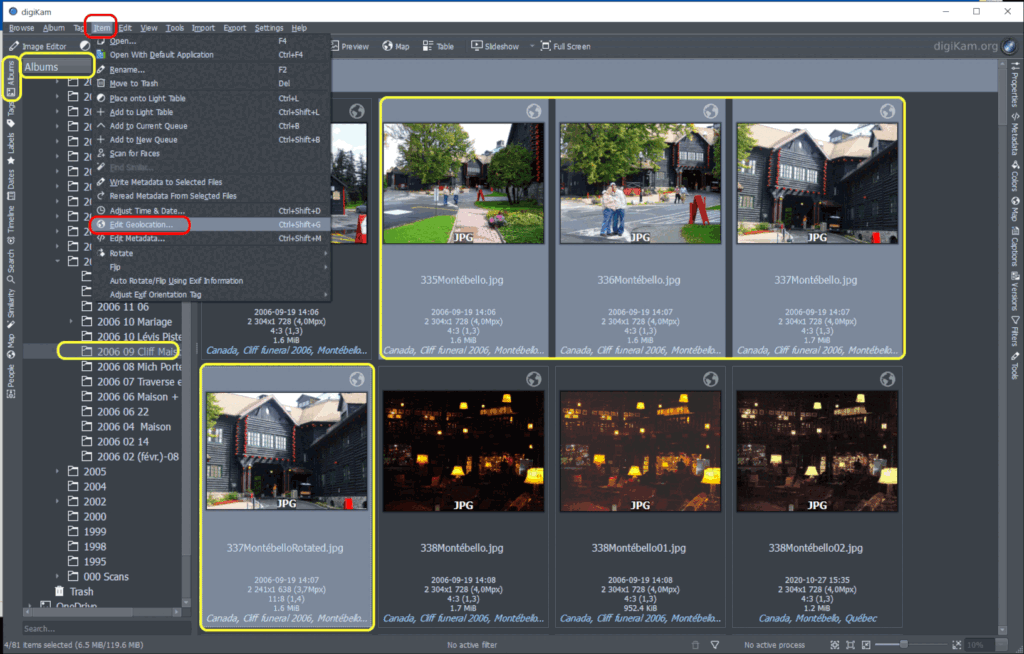Open the Rotate submenu
The height and width of the screenshot is (654, 1024).
[x=120, y=253]
